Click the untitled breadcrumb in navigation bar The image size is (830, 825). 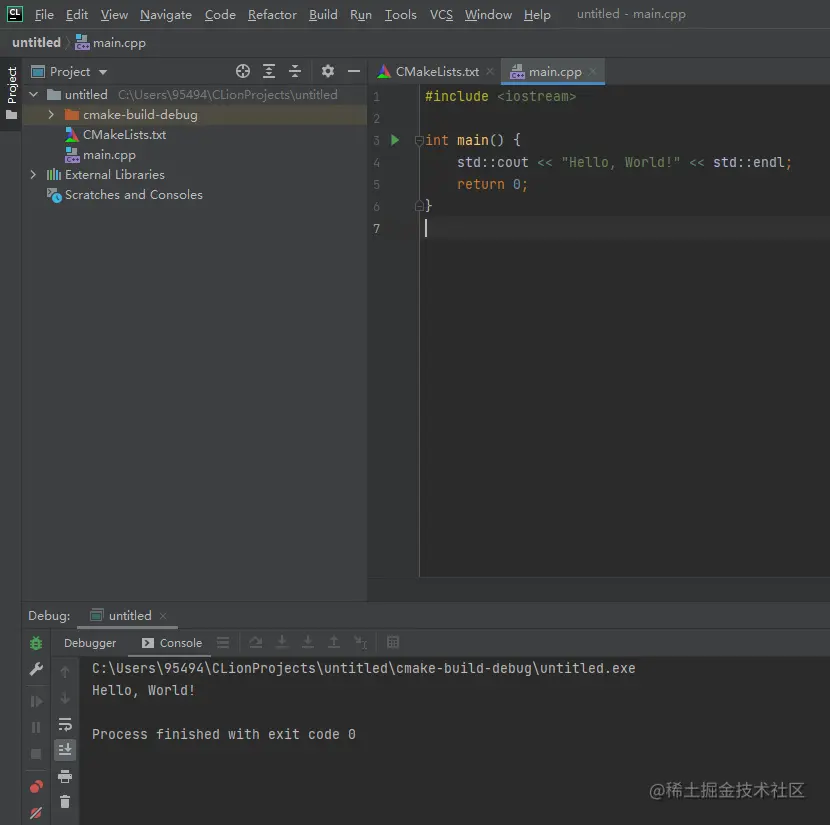pos(37,43)
